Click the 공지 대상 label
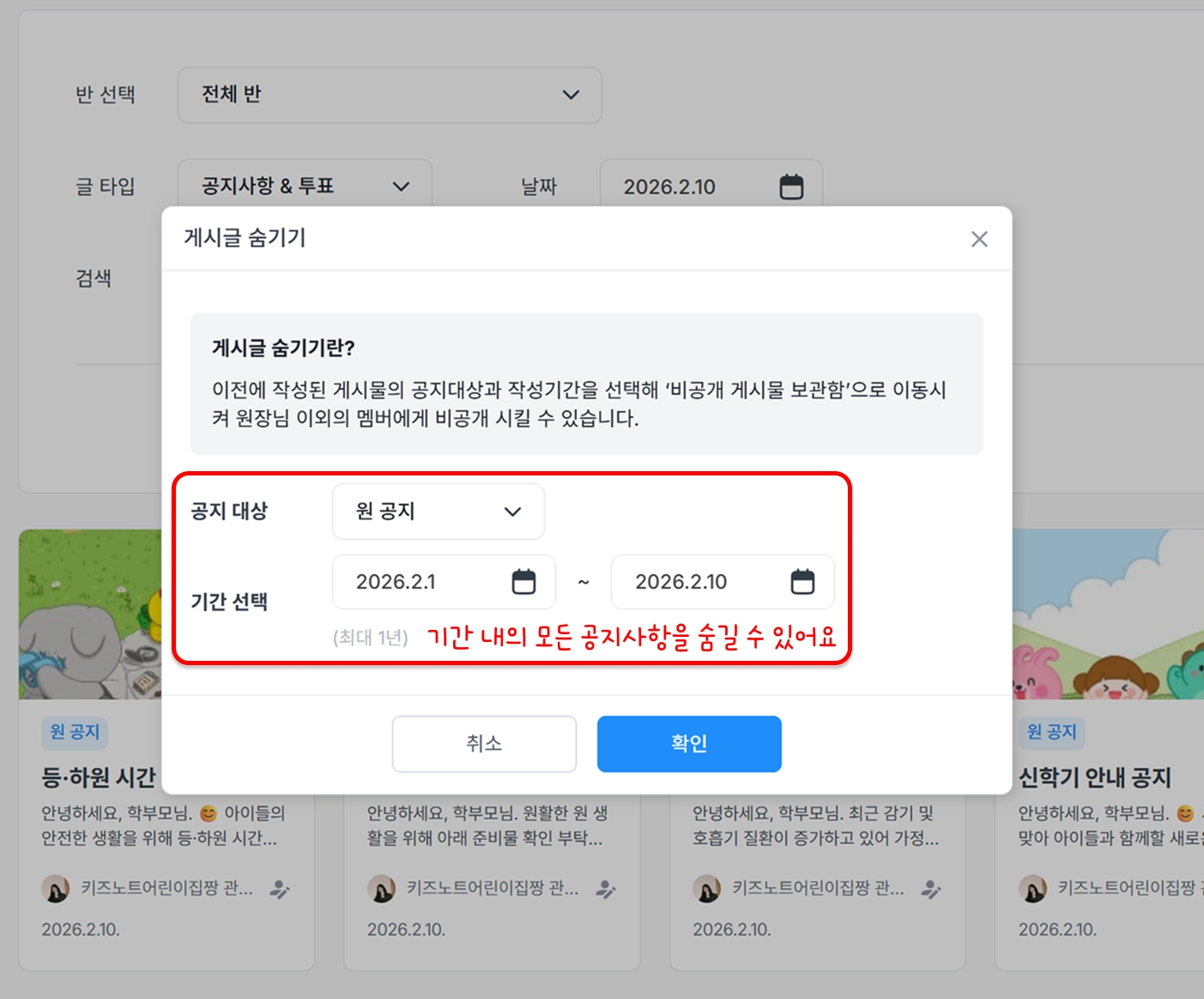 point(229,512)
